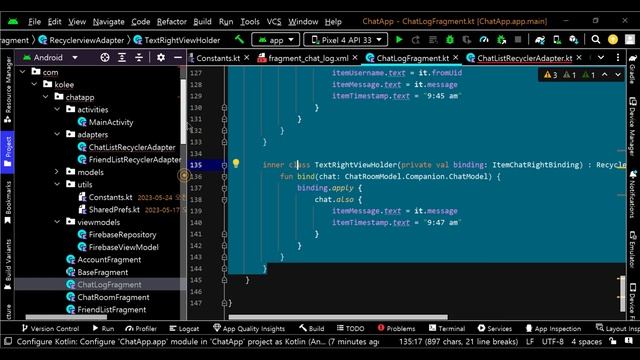The width and height of the screenshot is (640, 360).
Task: Open the app run configuration dropdown
Action: tap(276, 40)
